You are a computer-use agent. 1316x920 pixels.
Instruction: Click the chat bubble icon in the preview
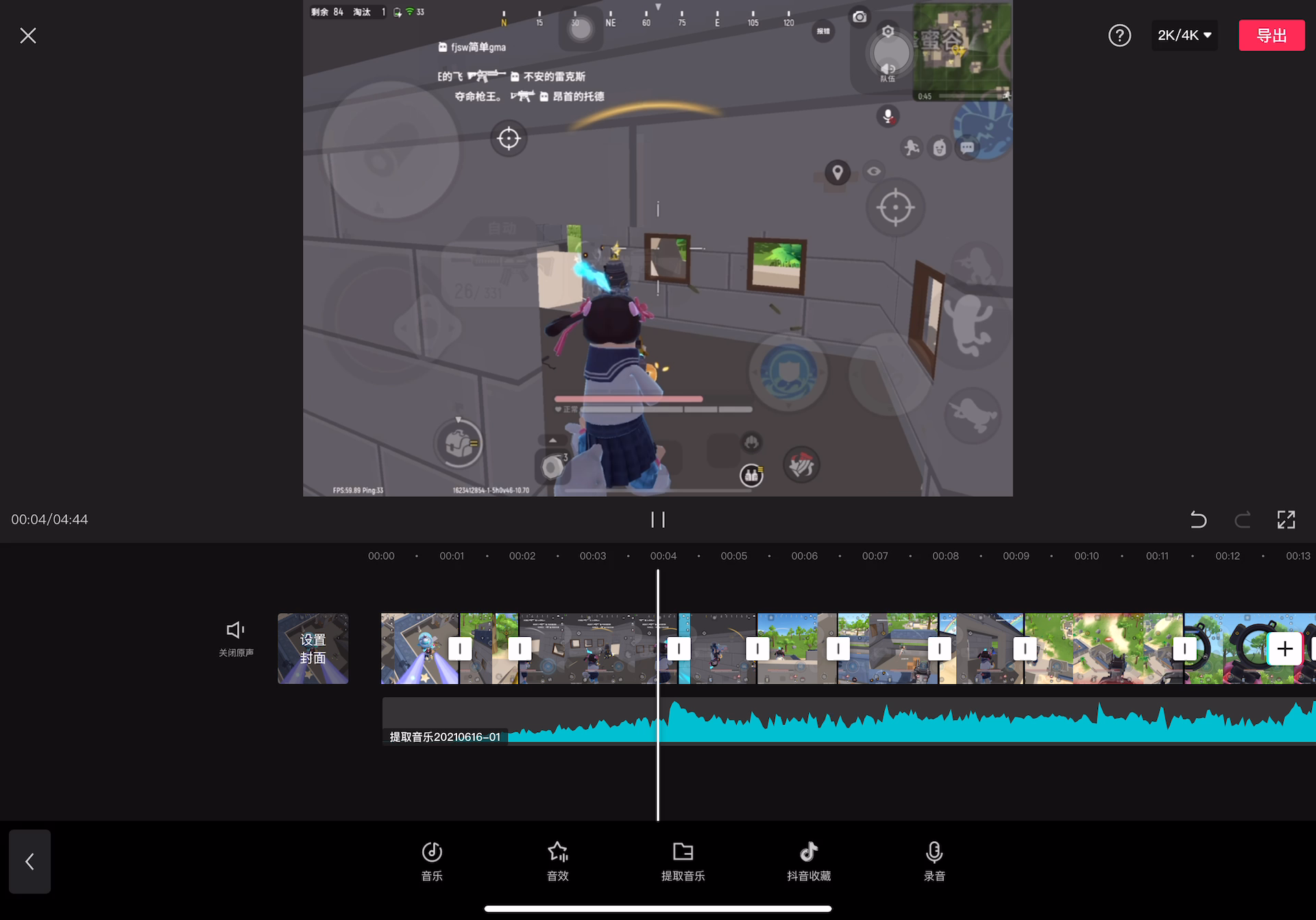(967, 147)
